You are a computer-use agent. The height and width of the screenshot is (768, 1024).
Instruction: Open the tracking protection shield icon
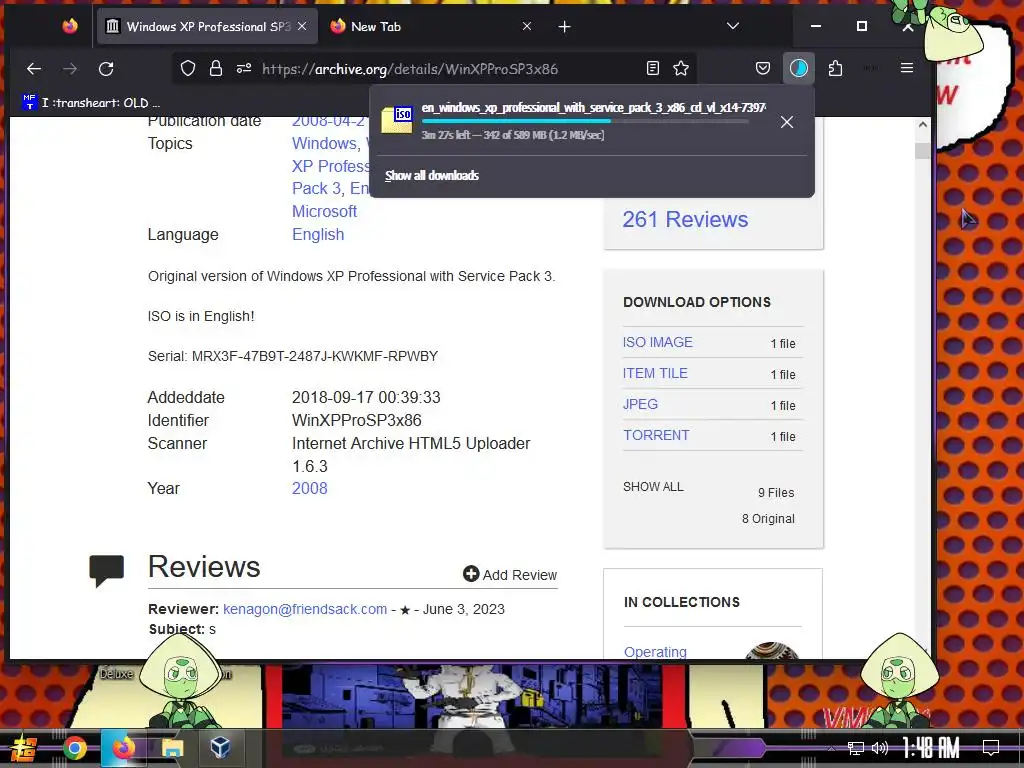click(x=188, y=69)
